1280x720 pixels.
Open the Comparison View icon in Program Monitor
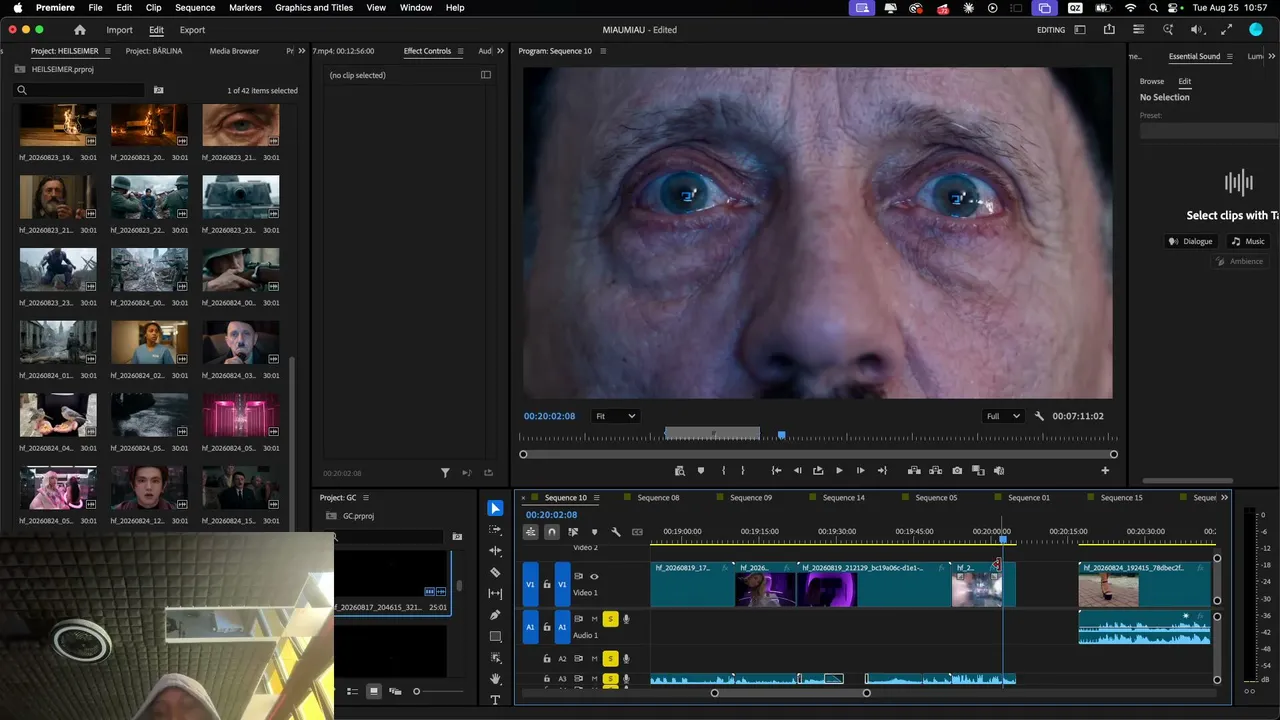(978, 471)
